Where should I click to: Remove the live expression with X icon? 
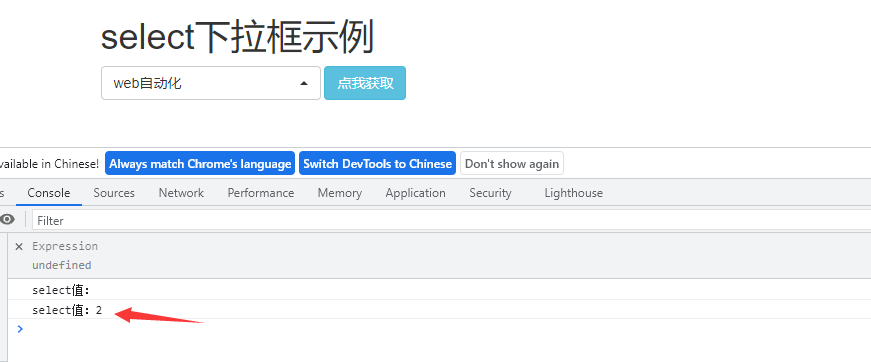tap(19, 247)
